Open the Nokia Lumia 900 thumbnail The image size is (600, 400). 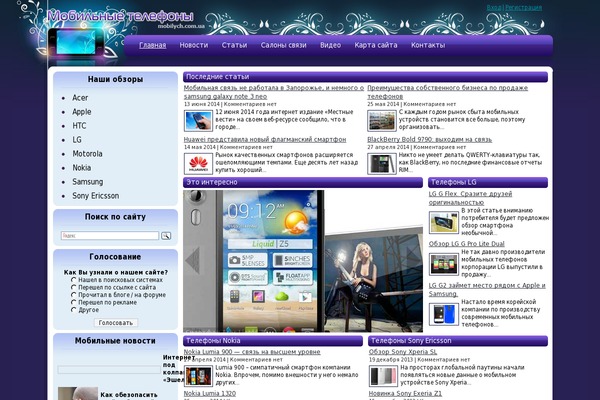click(x=198, y=376)
